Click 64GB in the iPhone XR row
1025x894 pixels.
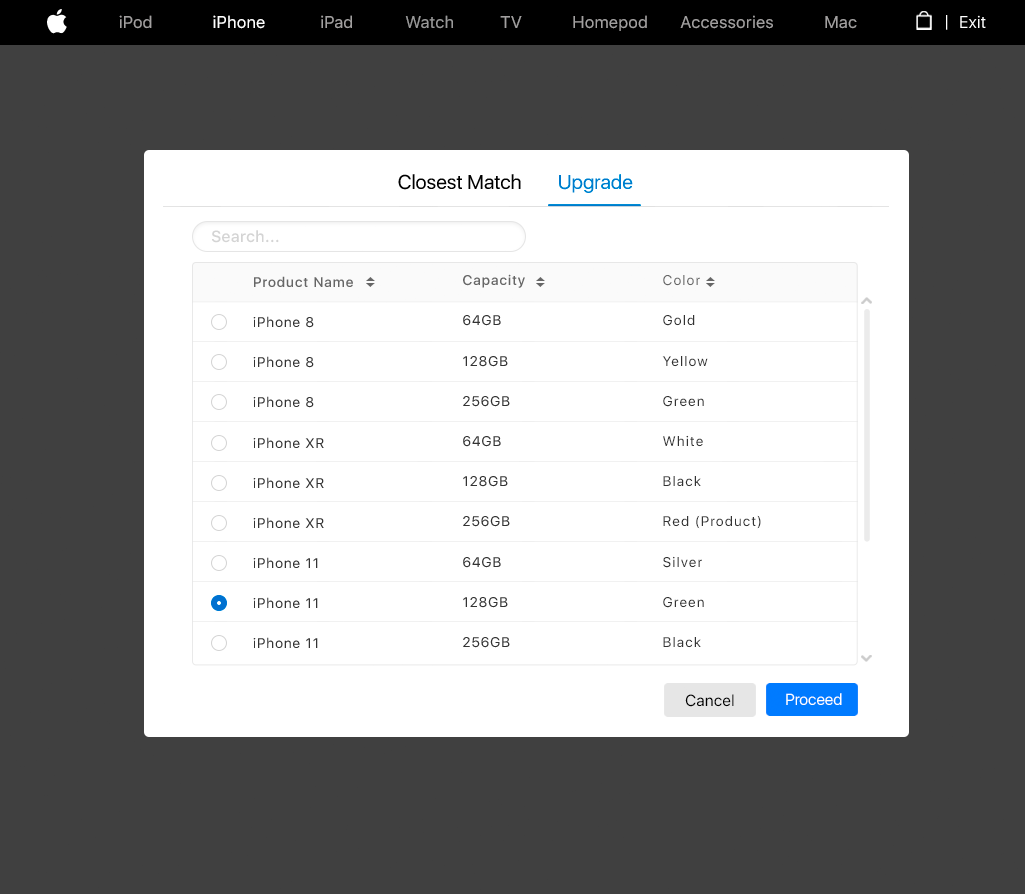(x=481, y=441)
